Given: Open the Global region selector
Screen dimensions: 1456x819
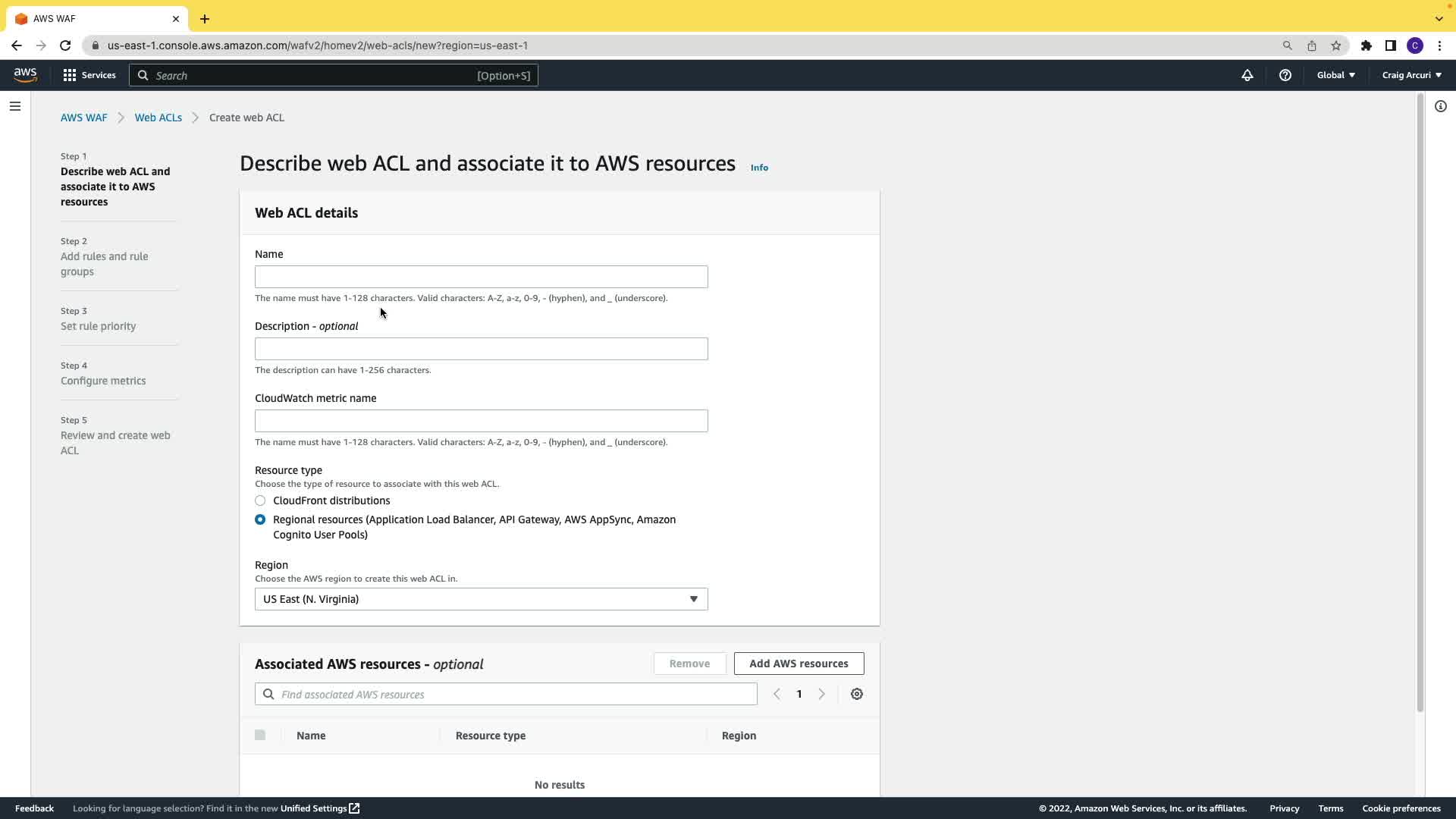Looking at the screenshot, I should (1335, 75).
